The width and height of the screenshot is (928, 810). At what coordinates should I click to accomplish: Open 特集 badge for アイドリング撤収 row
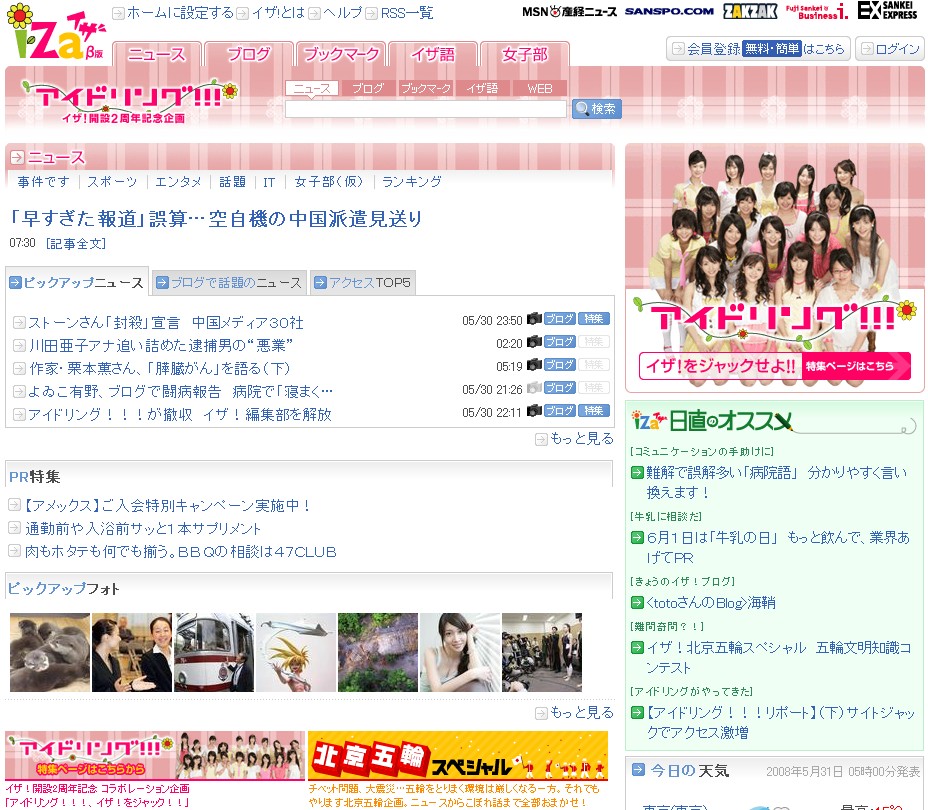click(x=594, y=411)
